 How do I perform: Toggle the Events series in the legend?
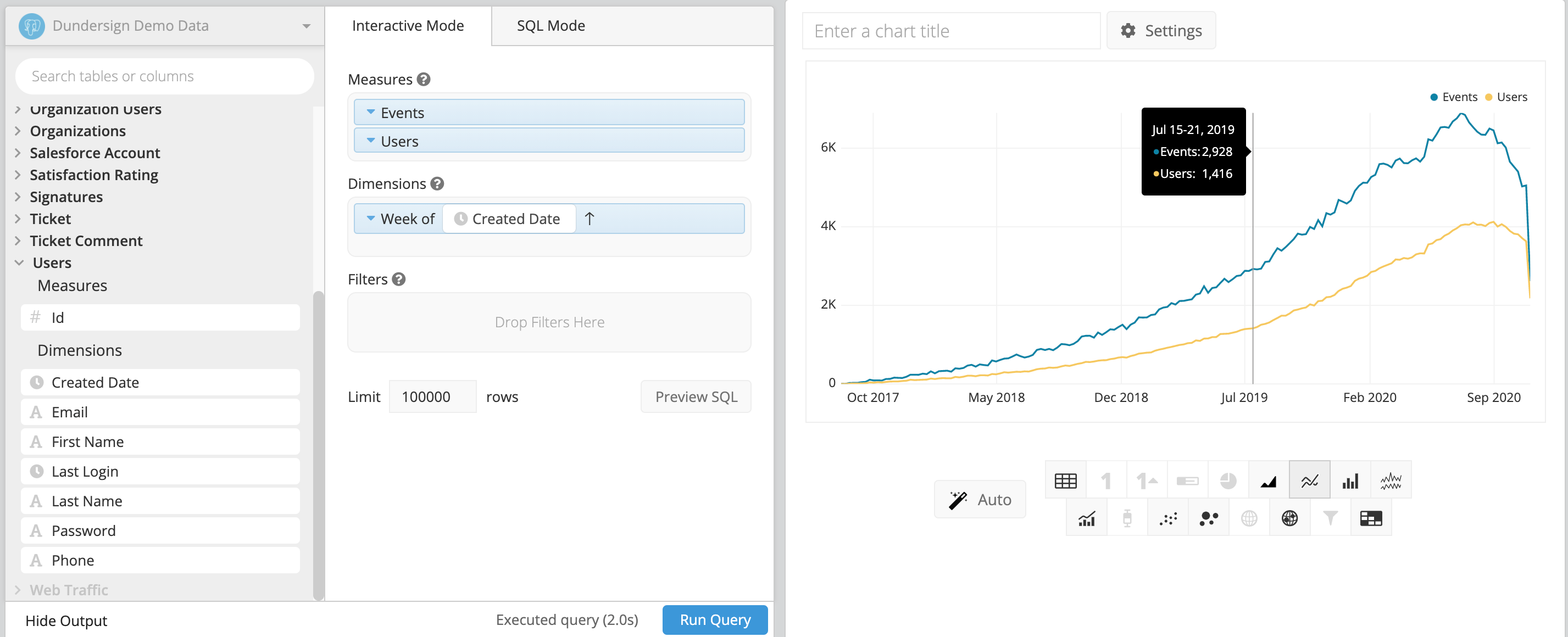[1454, 97]
